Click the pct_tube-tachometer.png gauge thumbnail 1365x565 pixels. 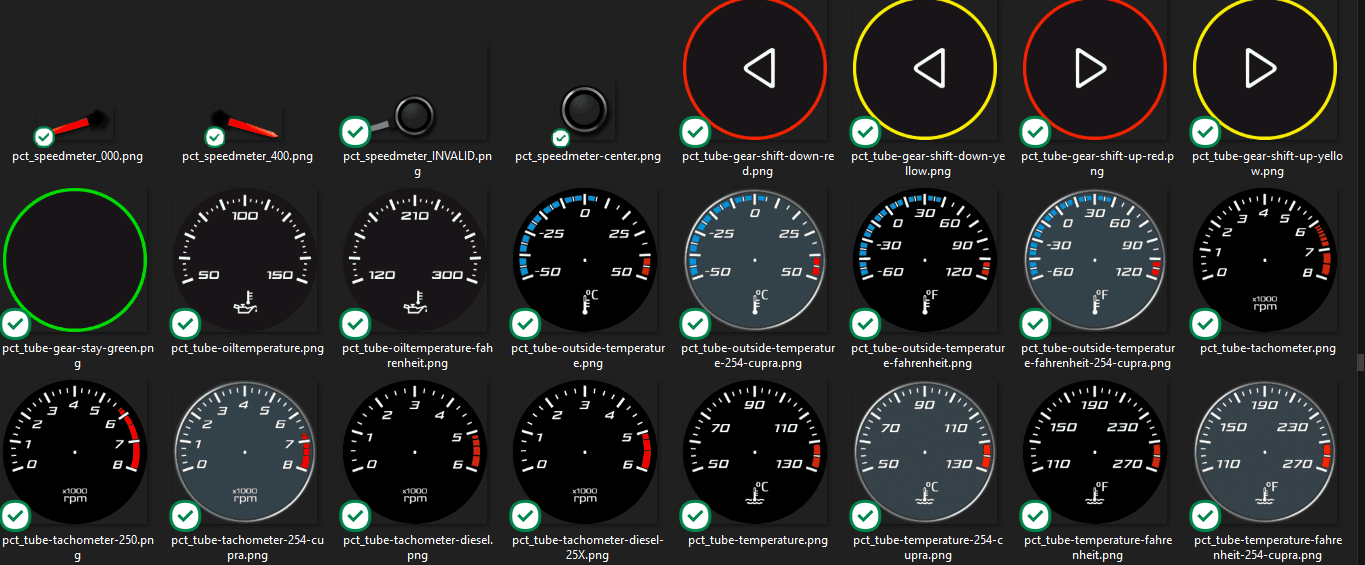(1265, 260)
